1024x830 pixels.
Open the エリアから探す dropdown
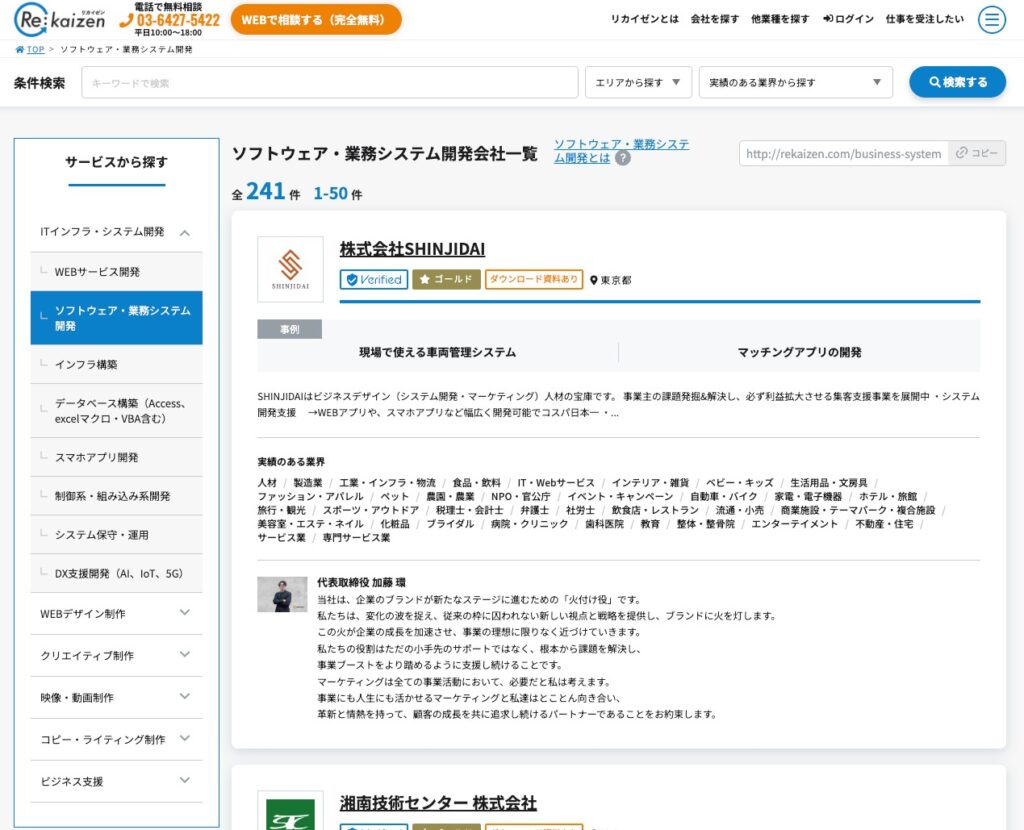(x=638, y=82)
